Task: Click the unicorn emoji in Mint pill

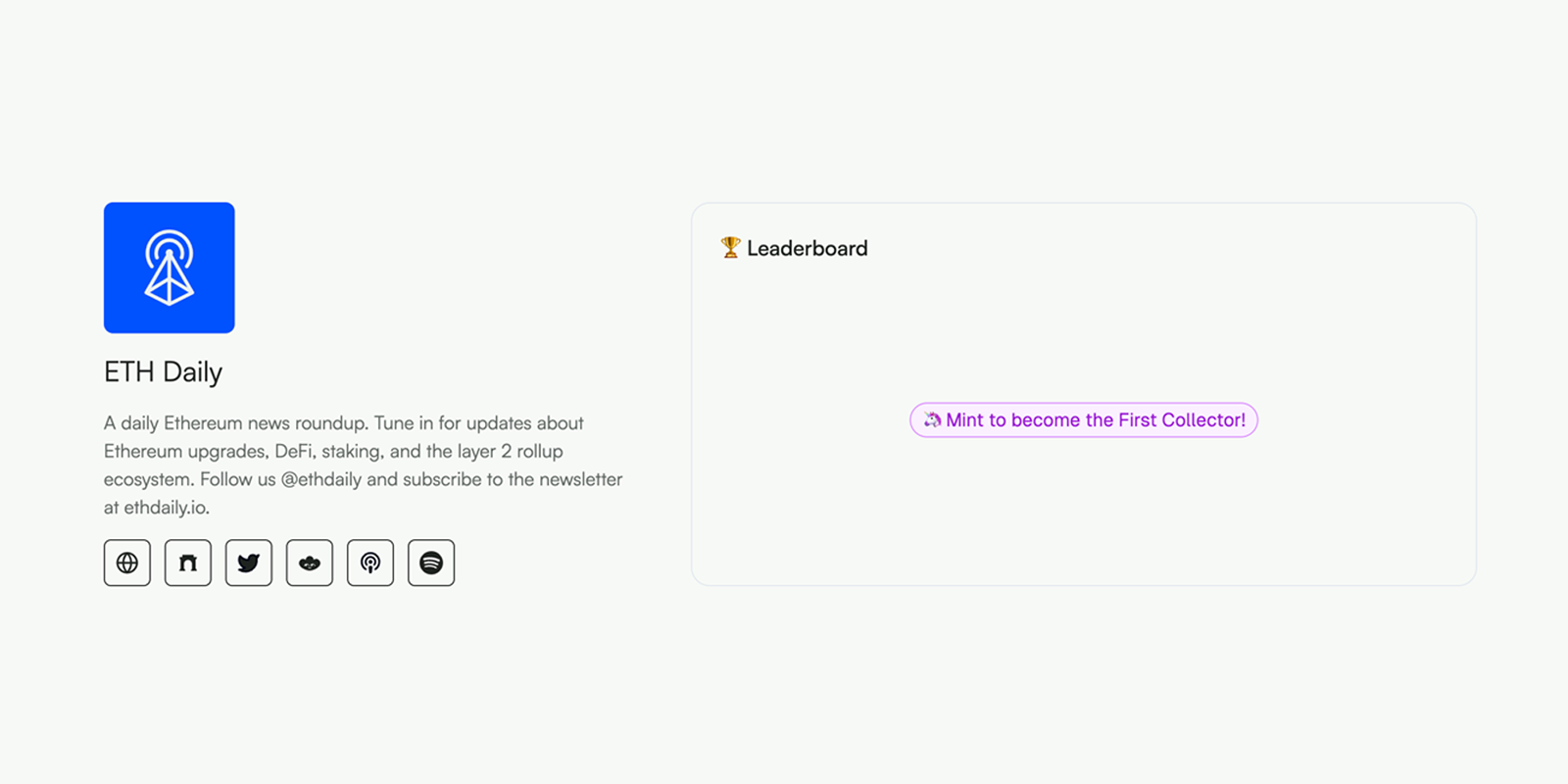Action: (x=932, y=419)
